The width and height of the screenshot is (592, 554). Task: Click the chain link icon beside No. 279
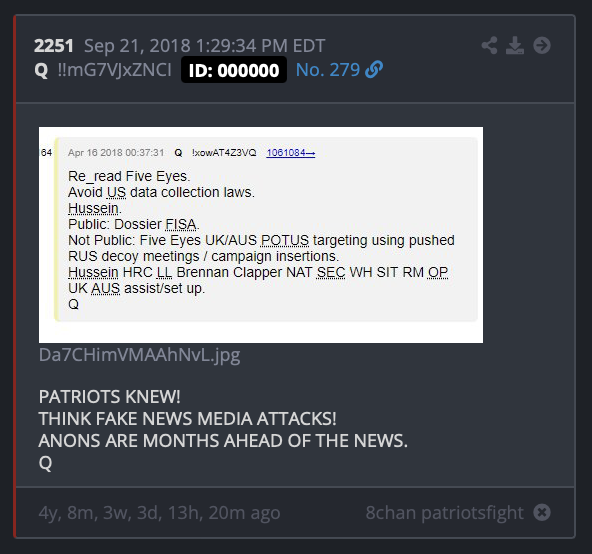click(x=374, y=70)
